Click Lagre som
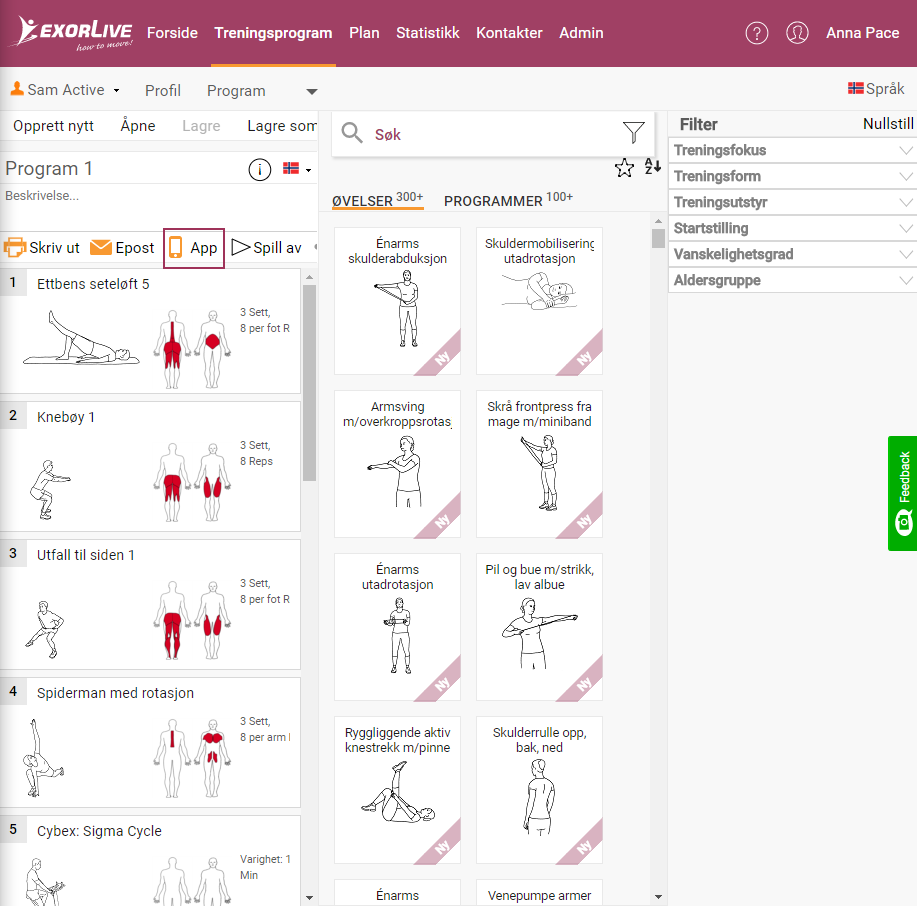Image resolution: width=917 pixels, height=906 pixels. pyautogui.click(x=281, y=126)
